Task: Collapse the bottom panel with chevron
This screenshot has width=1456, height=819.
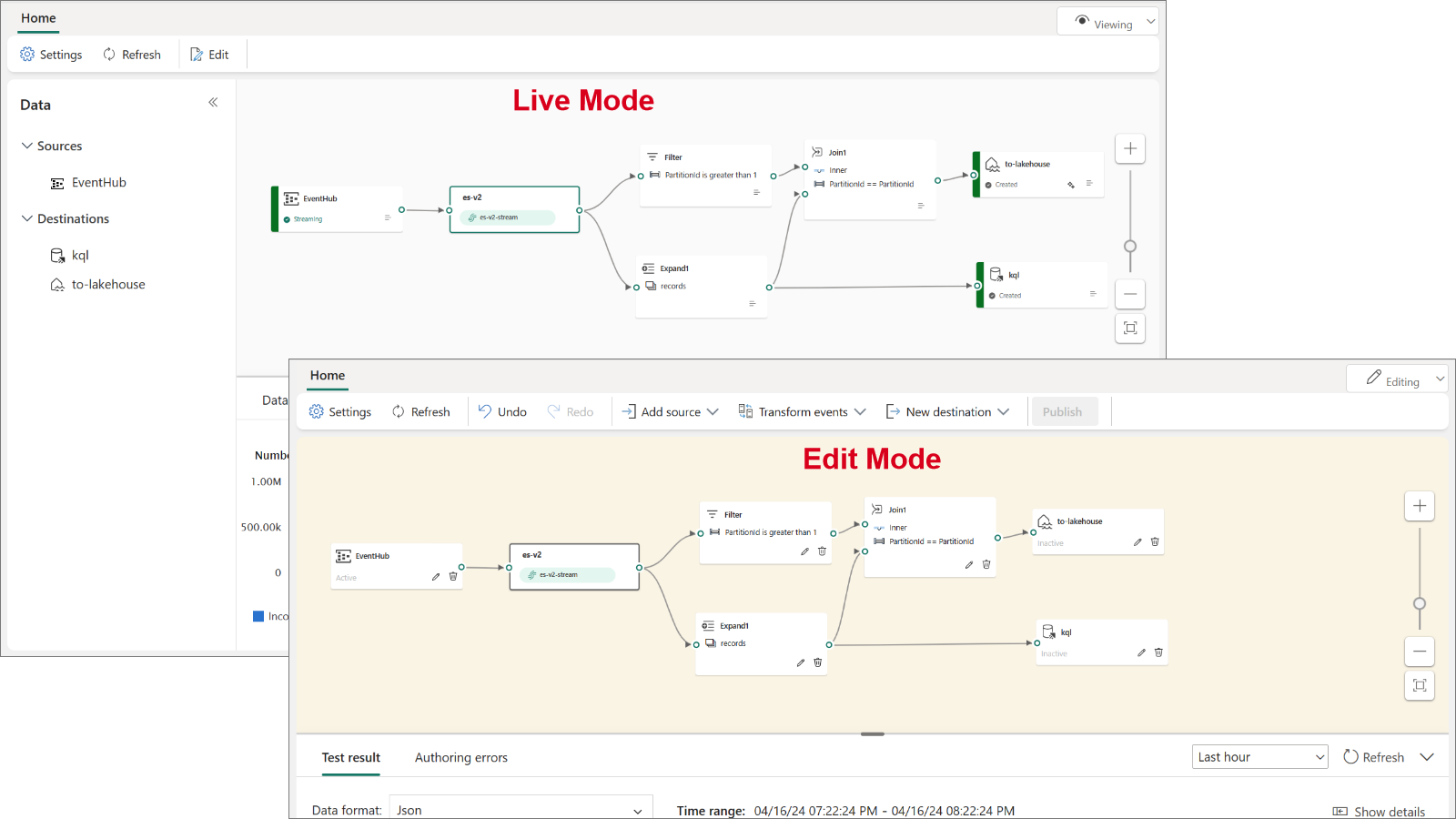Action: pos(1427,757)
